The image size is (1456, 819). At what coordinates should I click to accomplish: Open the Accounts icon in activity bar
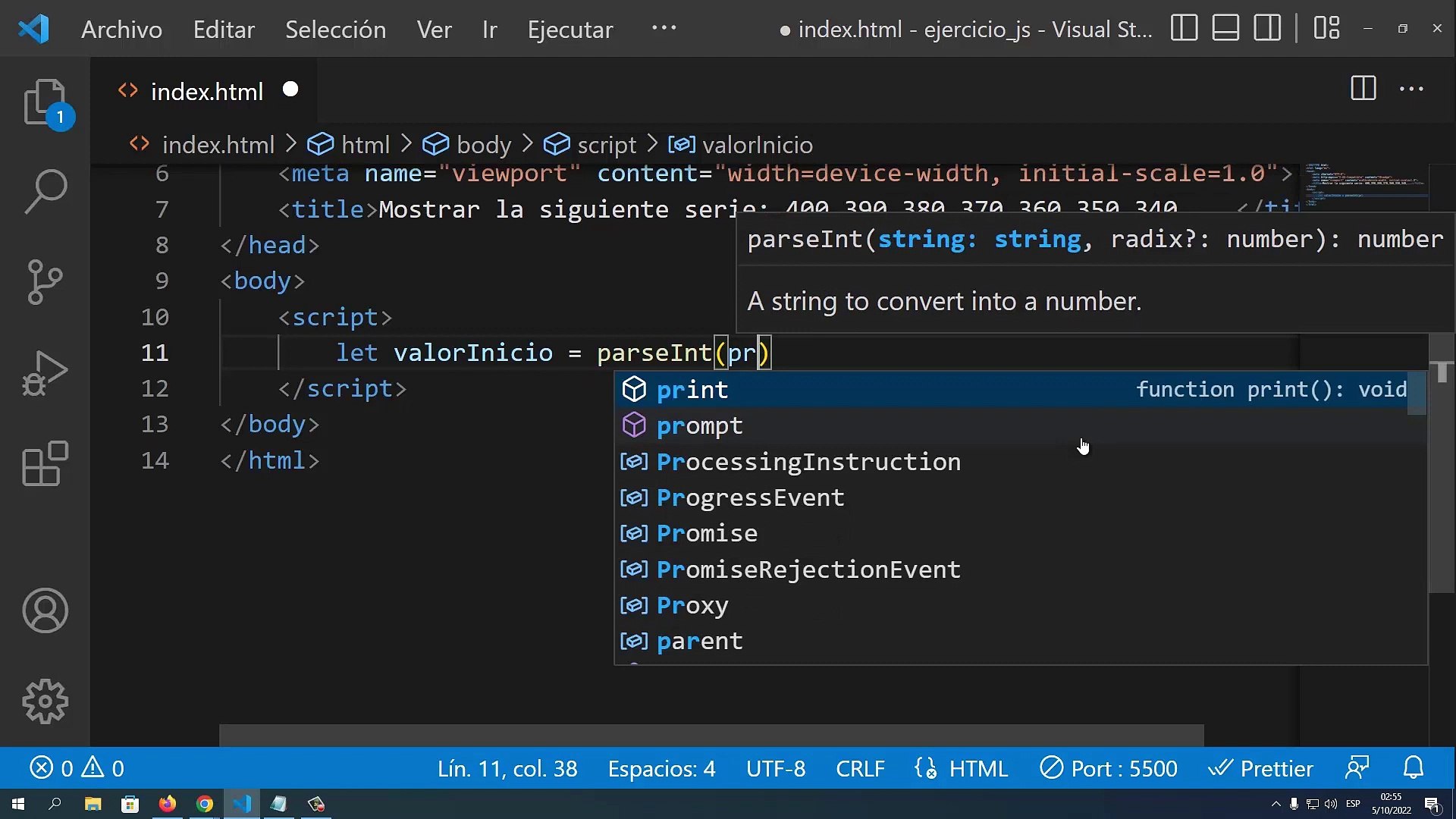coord(45,610)
